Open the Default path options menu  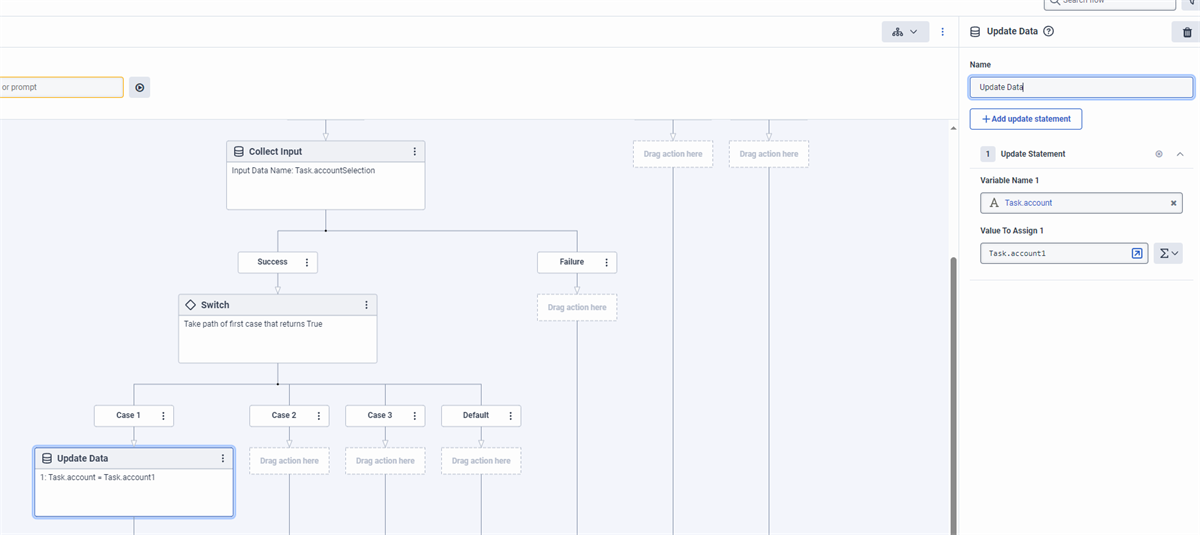tap(510, 416)
